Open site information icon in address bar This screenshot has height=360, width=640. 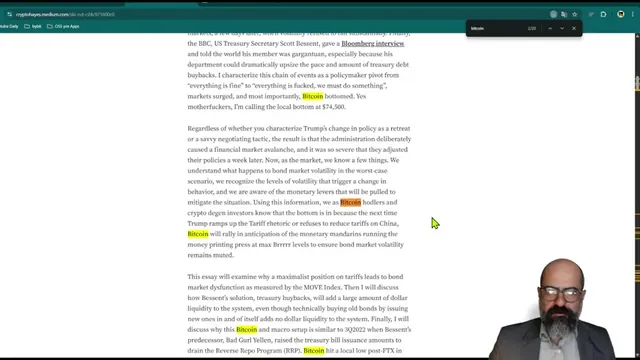tap(9, 14)
